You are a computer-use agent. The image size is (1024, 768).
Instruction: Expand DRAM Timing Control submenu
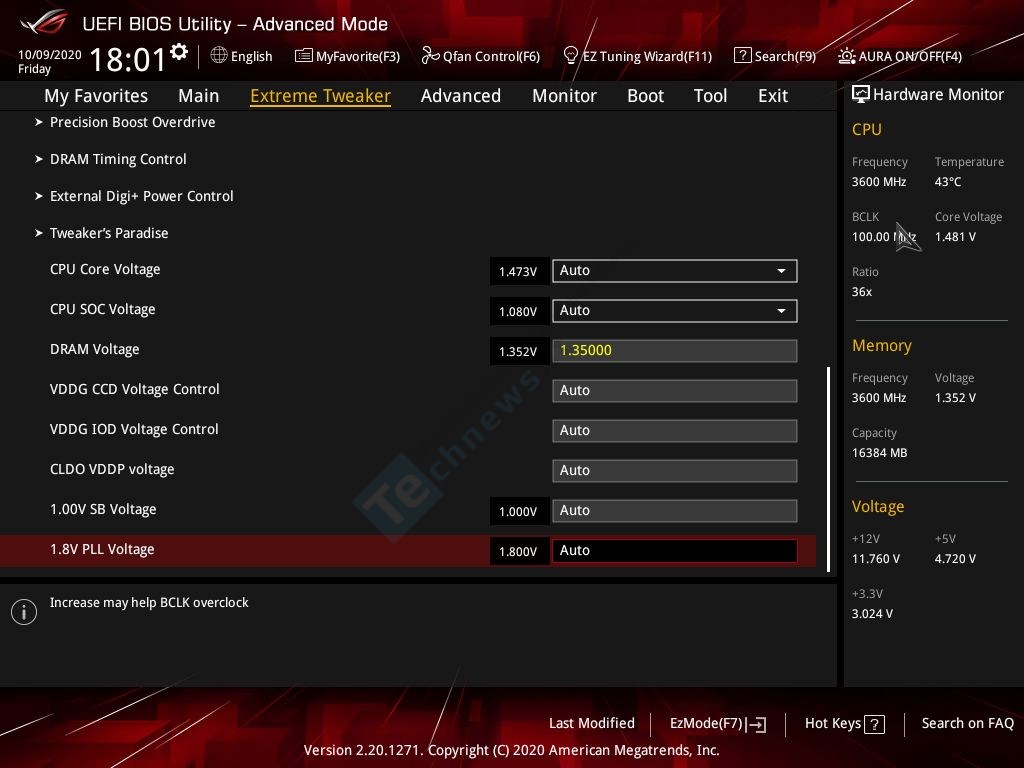point(118,159)
